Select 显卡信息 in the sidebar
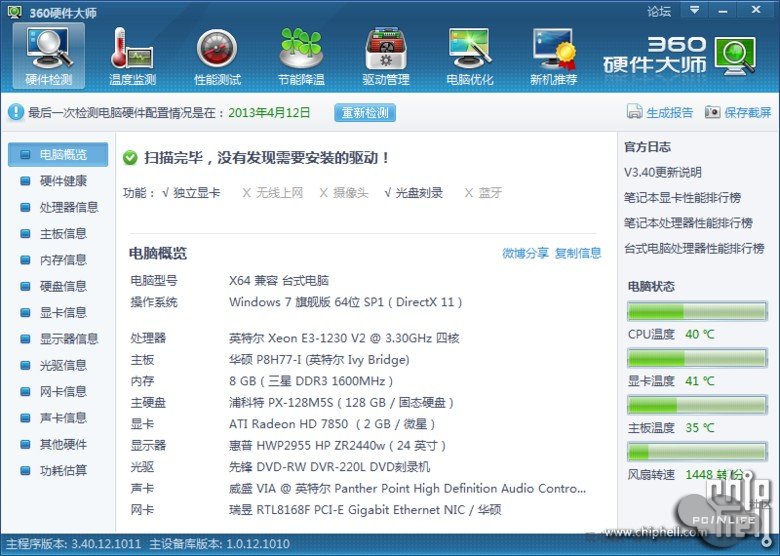This screenshot has height=556, width=780. 63,312
